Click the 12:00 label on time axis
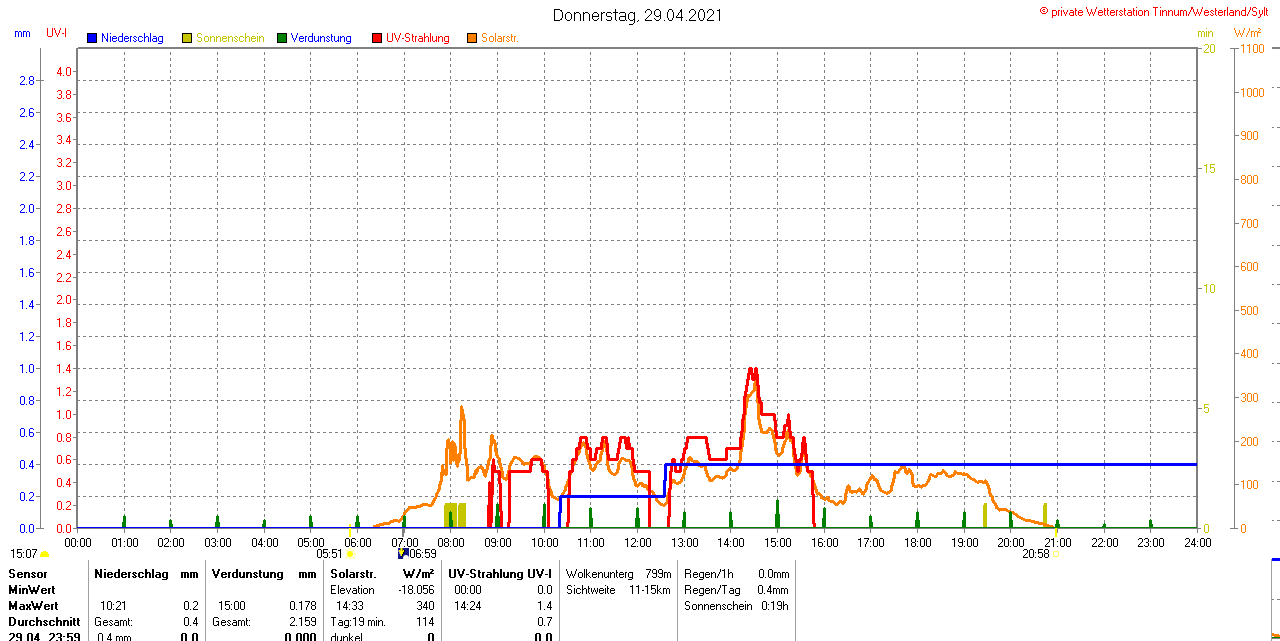Image resolution: width=1280 pixels, height=641 pixels. pyautogui.click(x=637, y=542)
